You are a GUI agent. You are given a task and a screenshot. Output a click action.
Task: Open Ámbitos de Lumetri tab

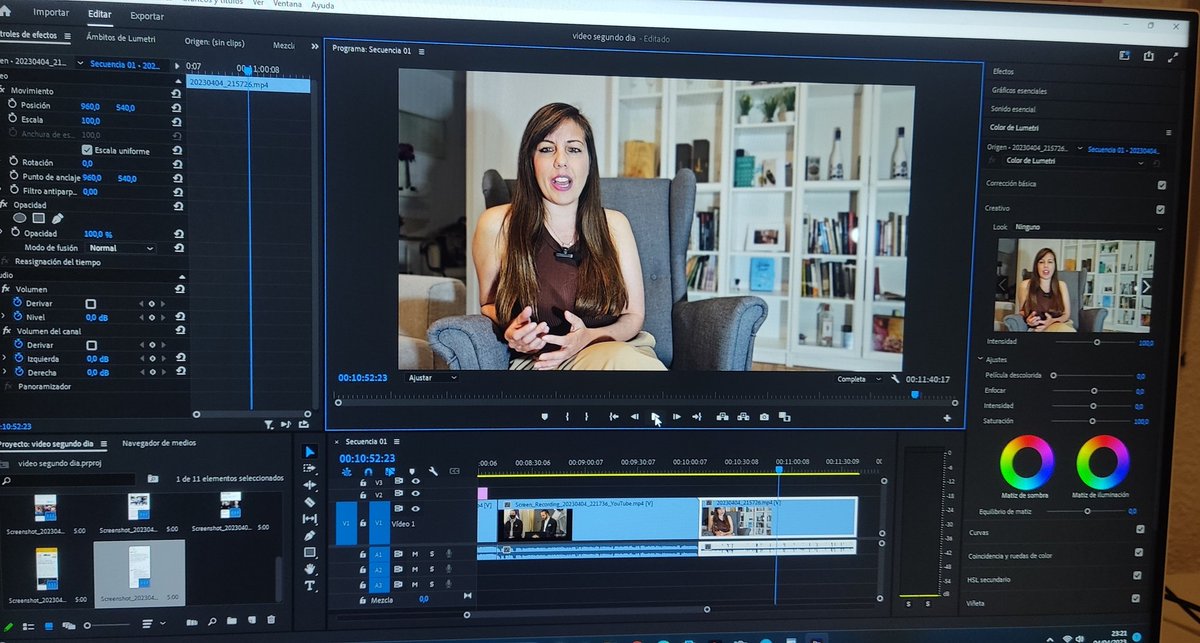tap(120, 36)
